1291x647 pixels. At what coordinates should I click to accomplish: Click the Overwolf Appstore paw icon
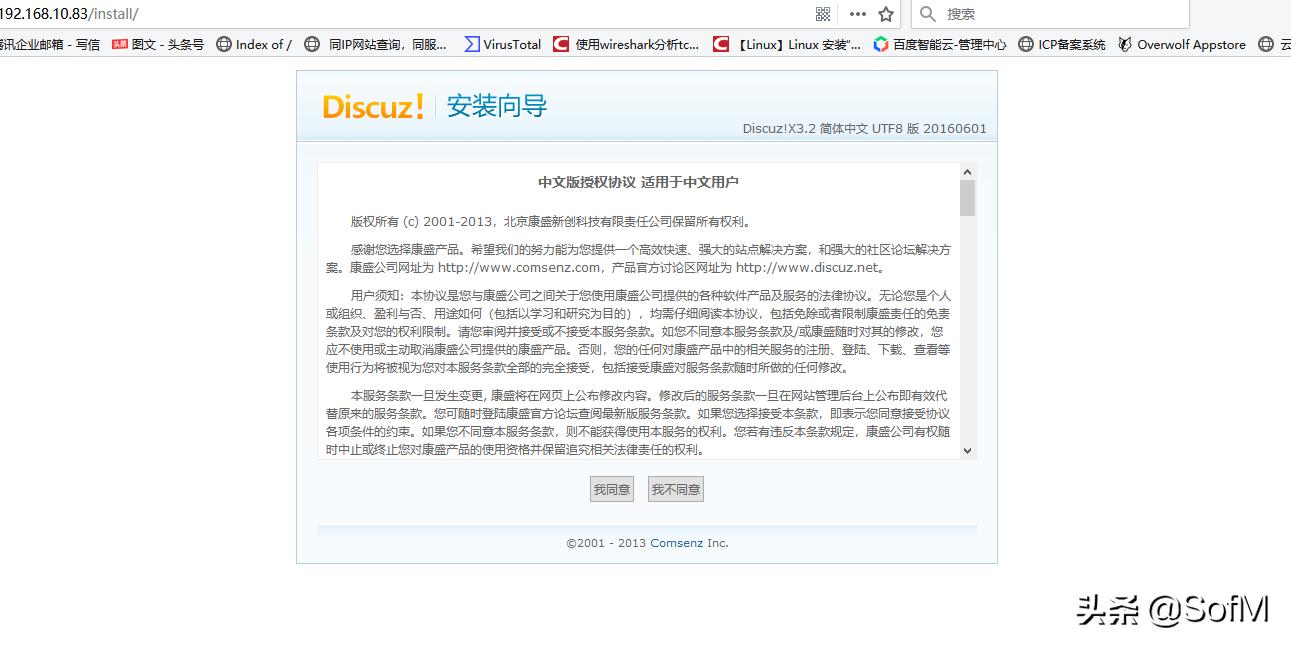pyautogui.click(x=1124, y=44)
